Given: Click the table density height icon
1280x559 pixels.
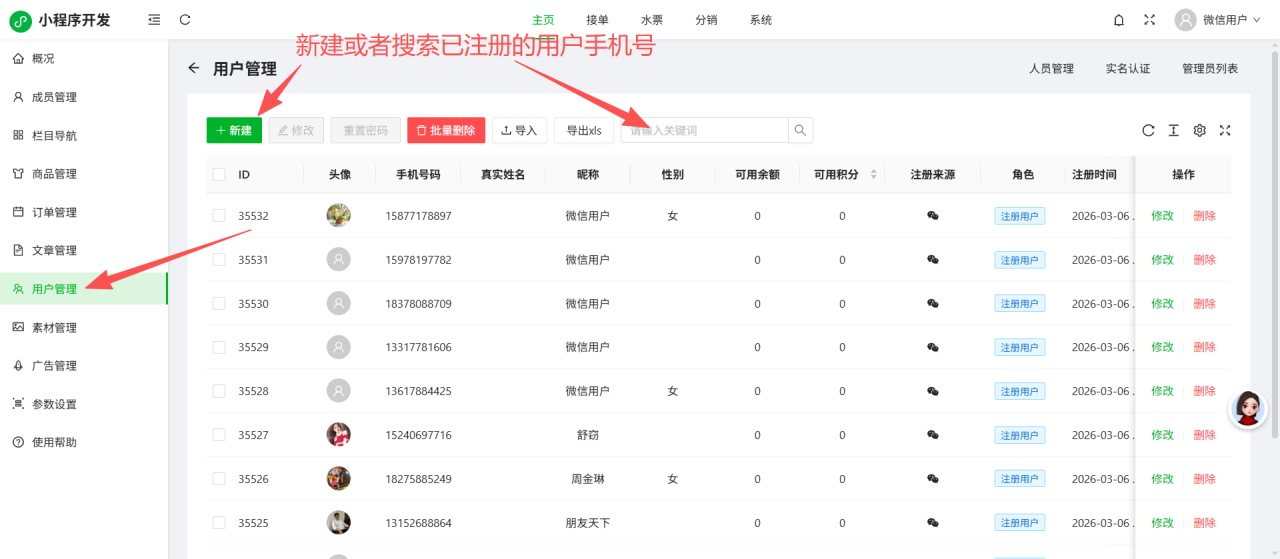Looking at the screenshot, I should (x=1173, y=130).
